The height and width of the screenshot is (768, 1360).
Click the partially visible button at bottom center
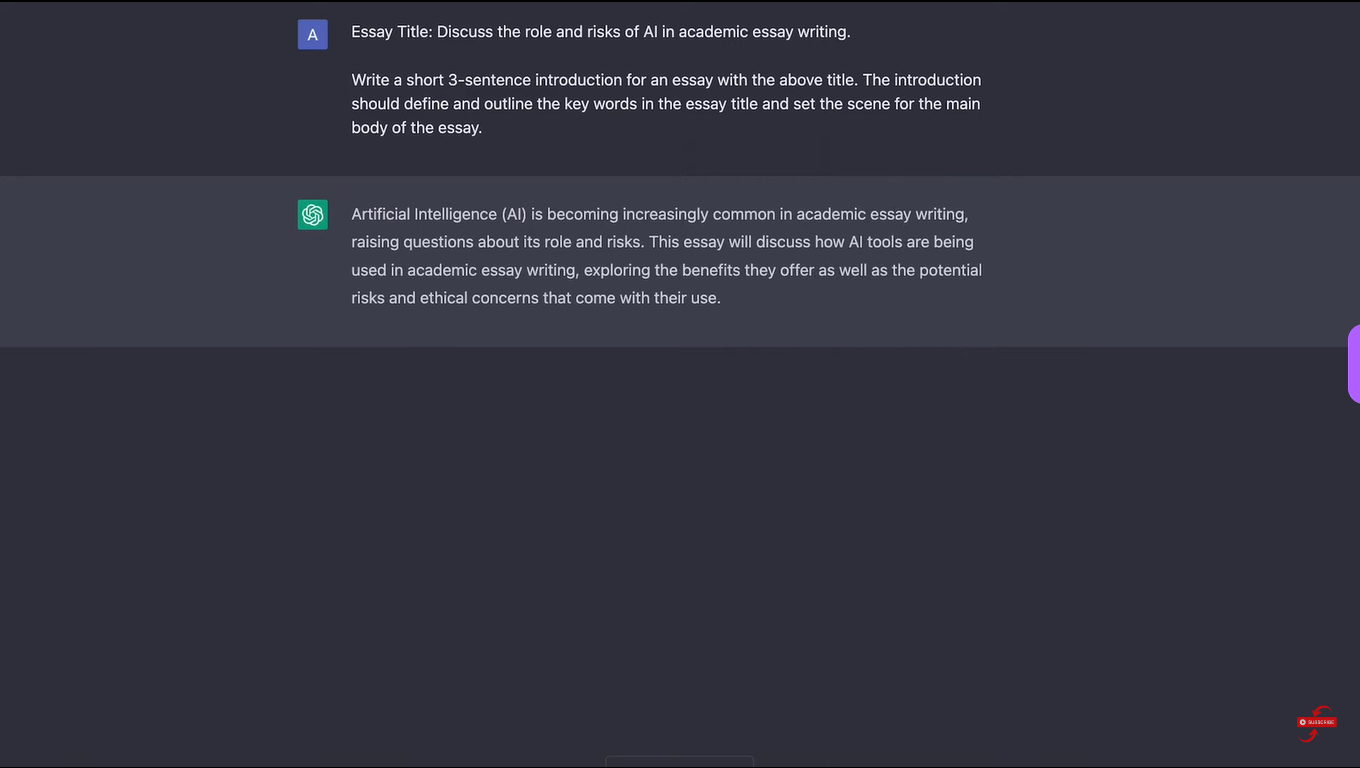679,762
